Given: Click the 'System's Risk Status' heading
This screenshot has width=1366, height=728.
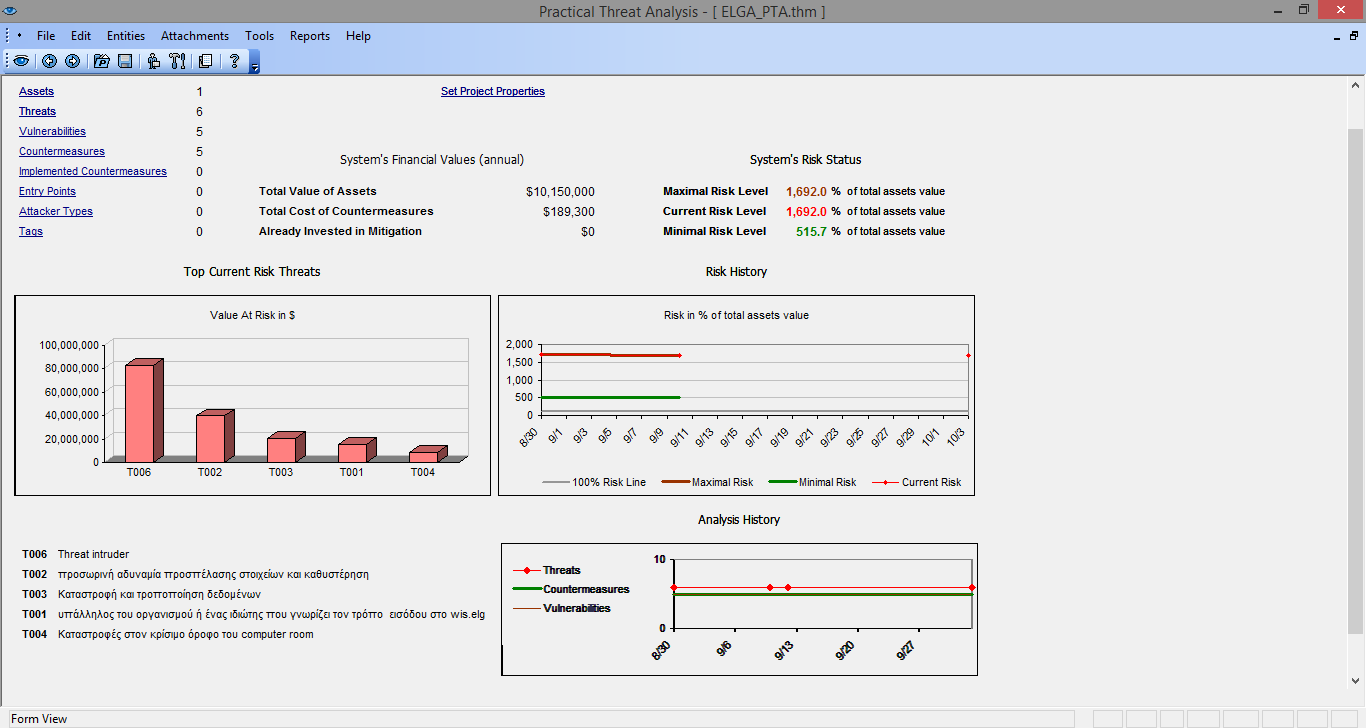Looking at the screenshot, I should click(x=805, y=159).
